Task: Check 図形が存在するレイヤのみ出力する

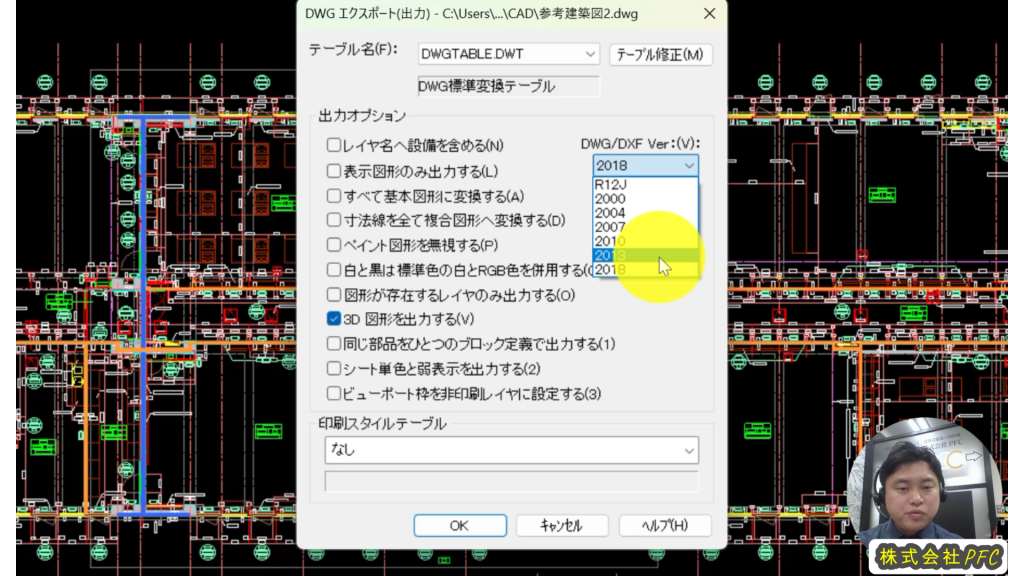Action: pyautogui.click(x=334, y=295)
